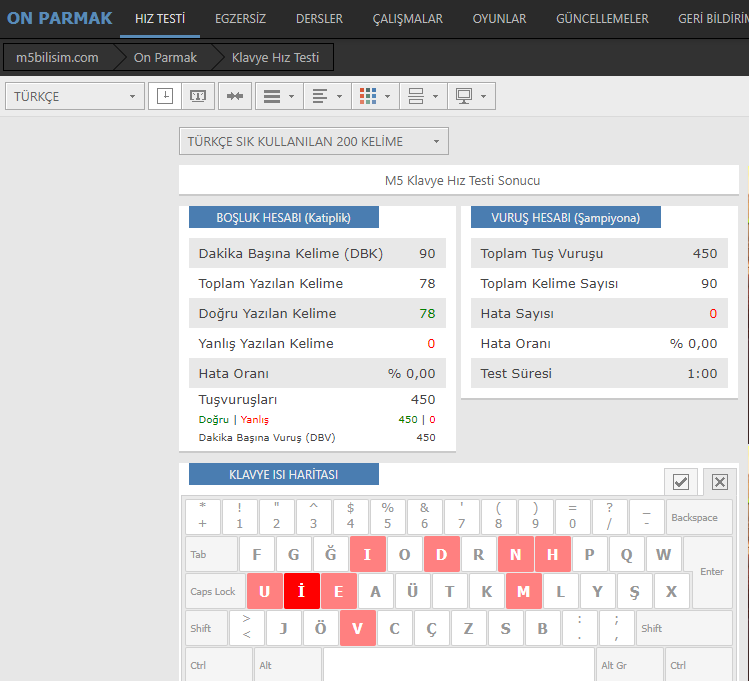Click the Tuşvuruşları row

(x=317, y=399)
